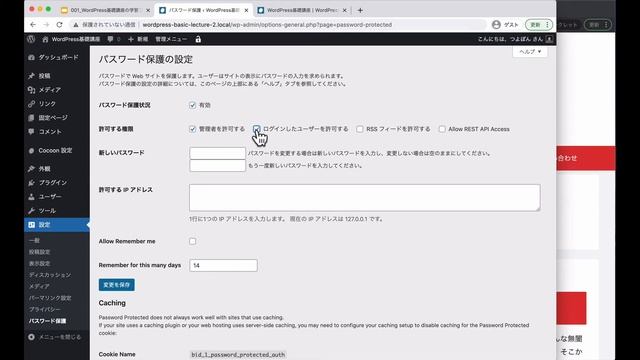The image size is (640, 360).
Task: Open a new browser tab with plus
Action: [x=360, y=10]
